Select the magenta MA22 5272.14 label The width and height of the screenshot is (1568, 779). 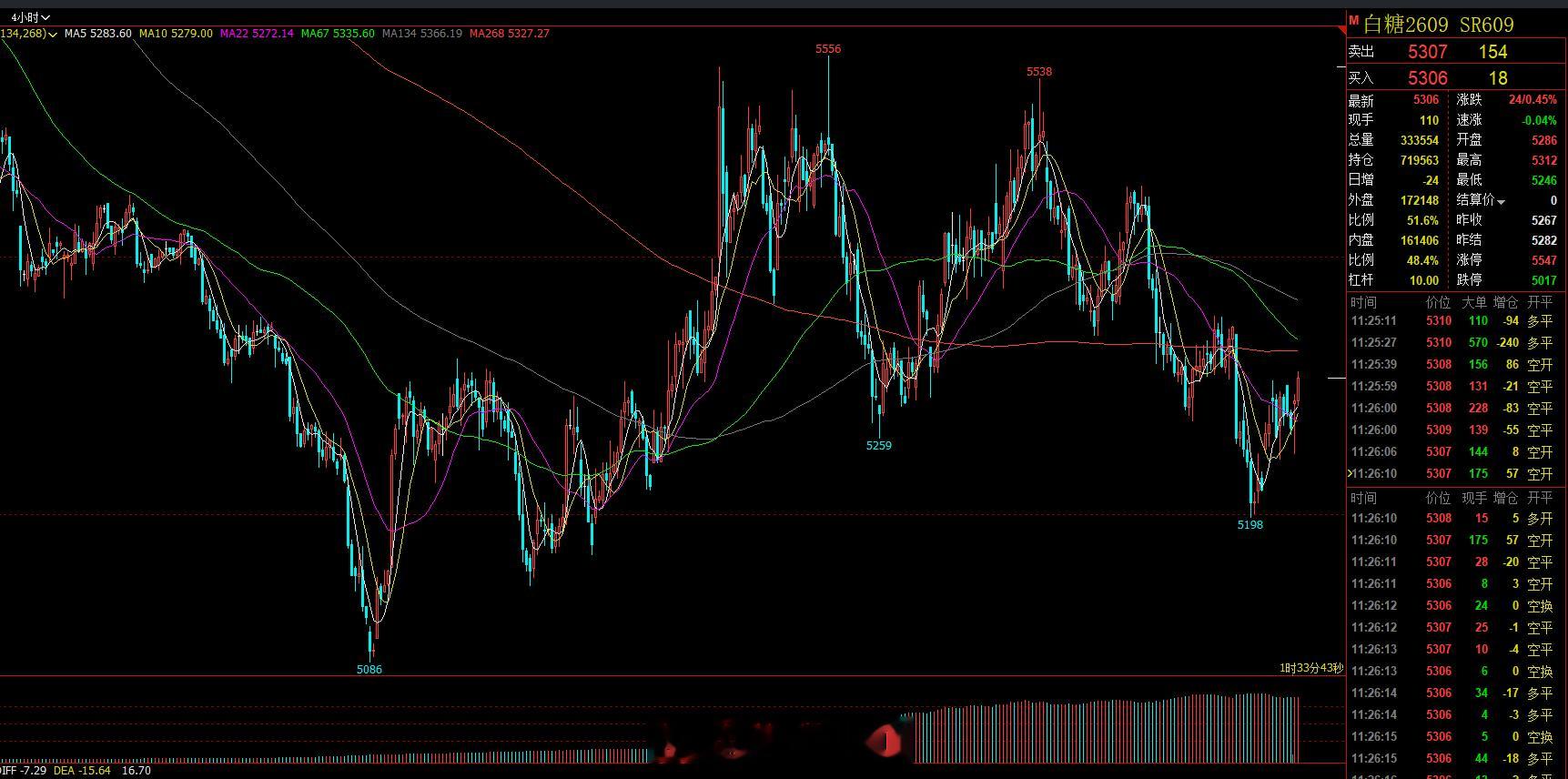tap(257, 34)
